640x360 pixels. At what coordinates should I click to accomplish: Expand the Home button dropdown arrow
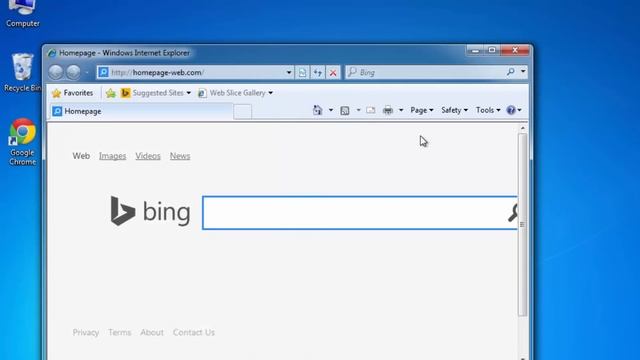pos(331,110)
